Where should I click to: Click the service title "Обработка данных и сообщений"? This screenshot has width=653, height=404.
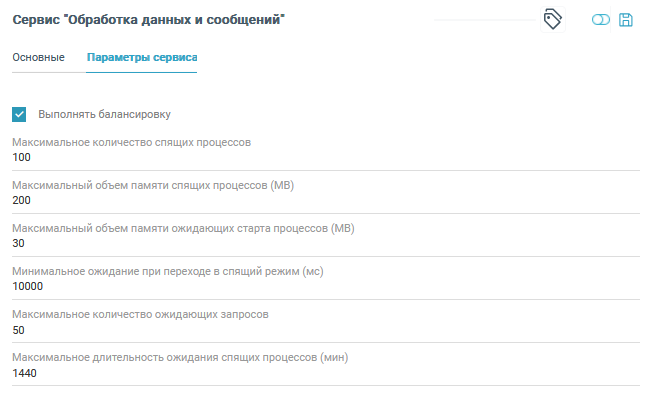[x=149, y=20]
